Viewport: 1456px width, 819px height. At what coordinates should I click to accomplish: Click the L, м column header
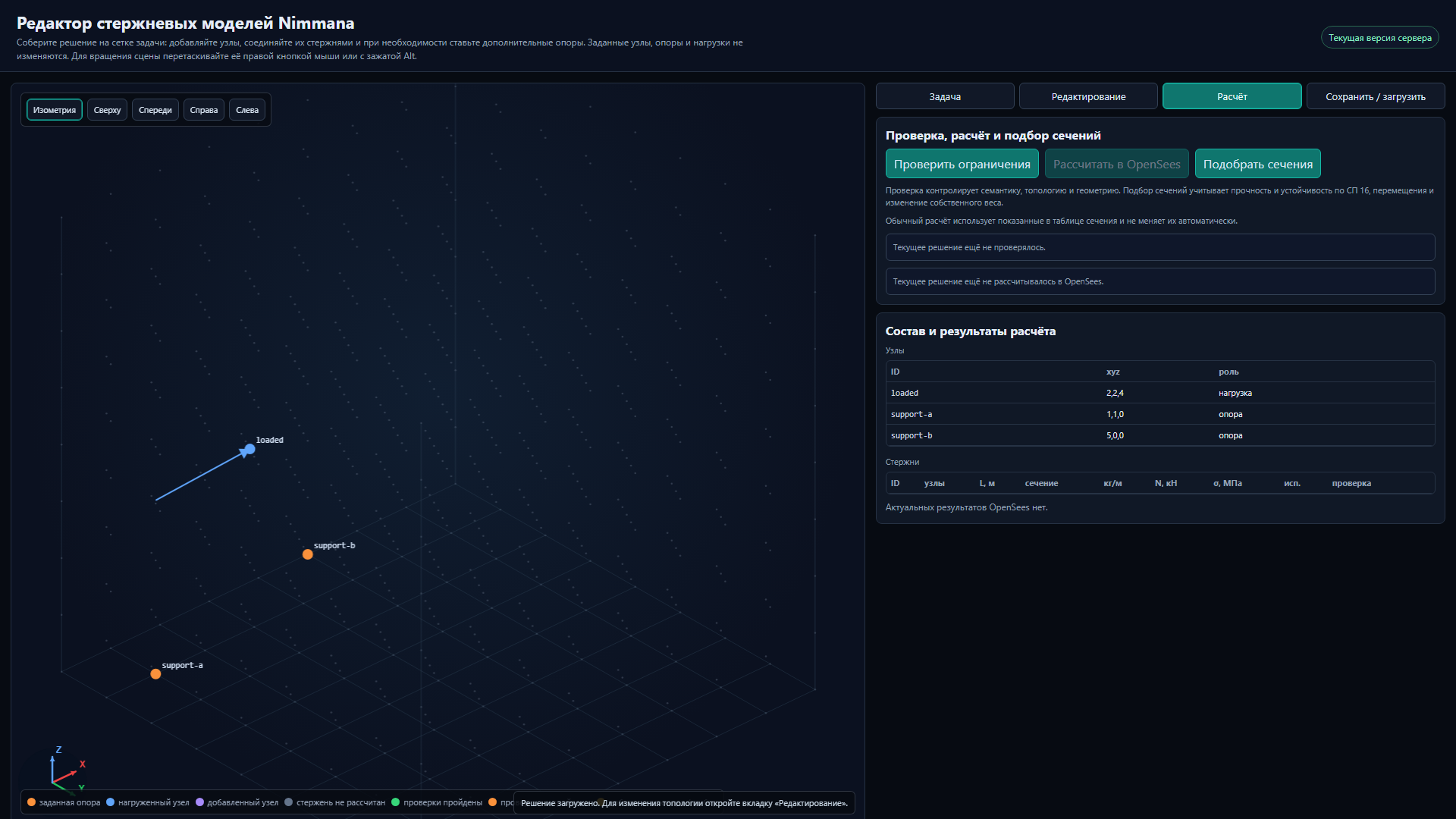(x=987, y=483)
